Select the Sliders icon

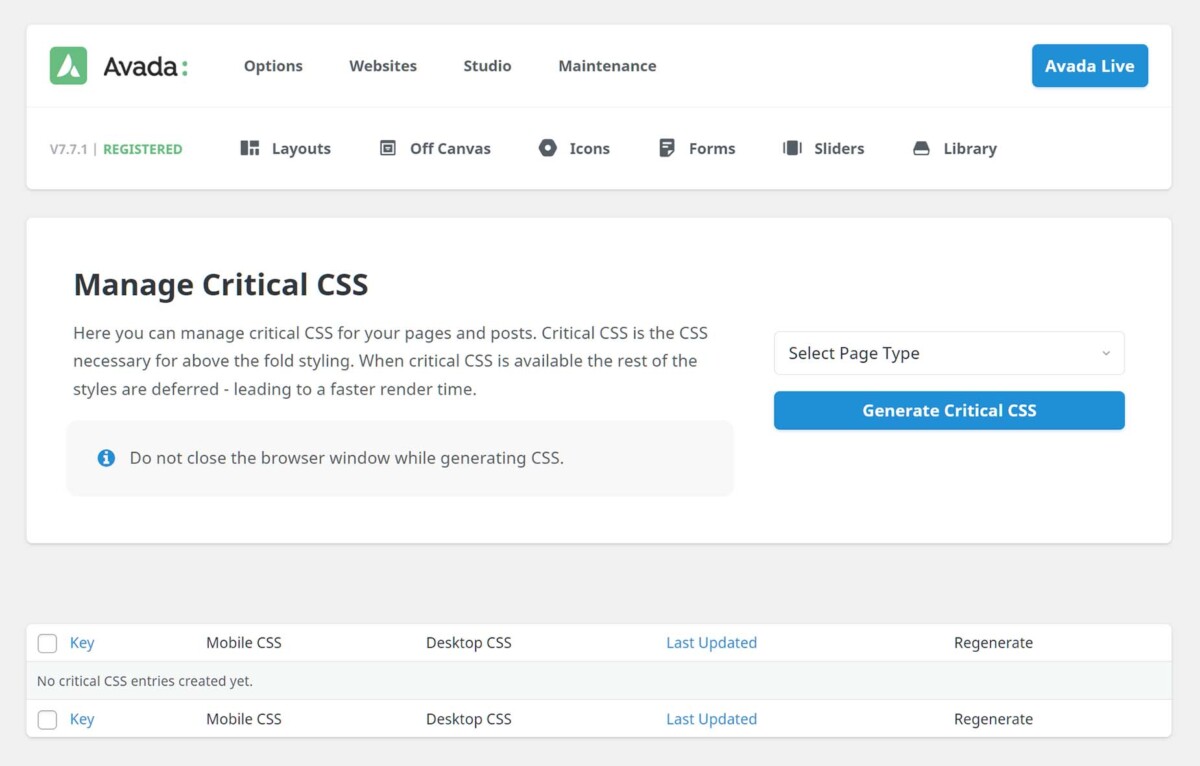pos(791,147)
